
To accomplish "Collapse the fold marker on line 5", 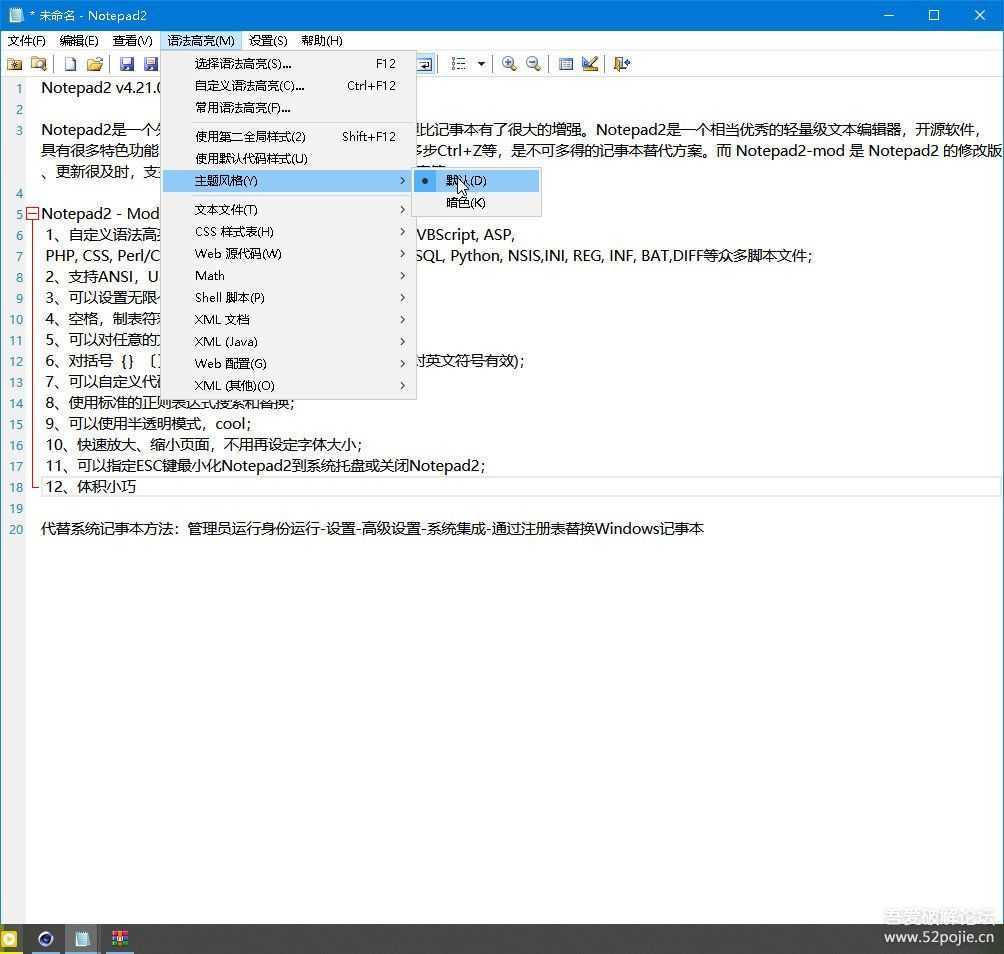I will 33,214.
